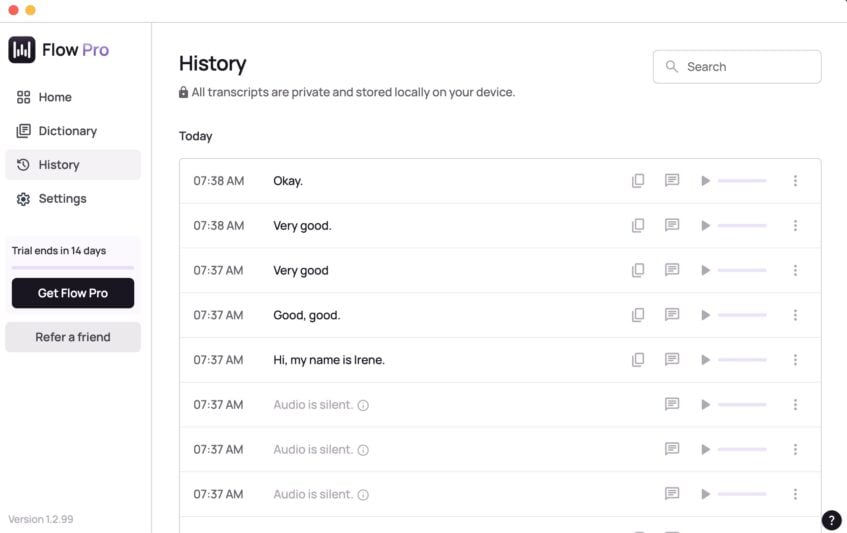Viewport: 847px width, 533px height.
Task: Open note icon for third 'Audio is silent' row
Action: [x=672, y=494]
